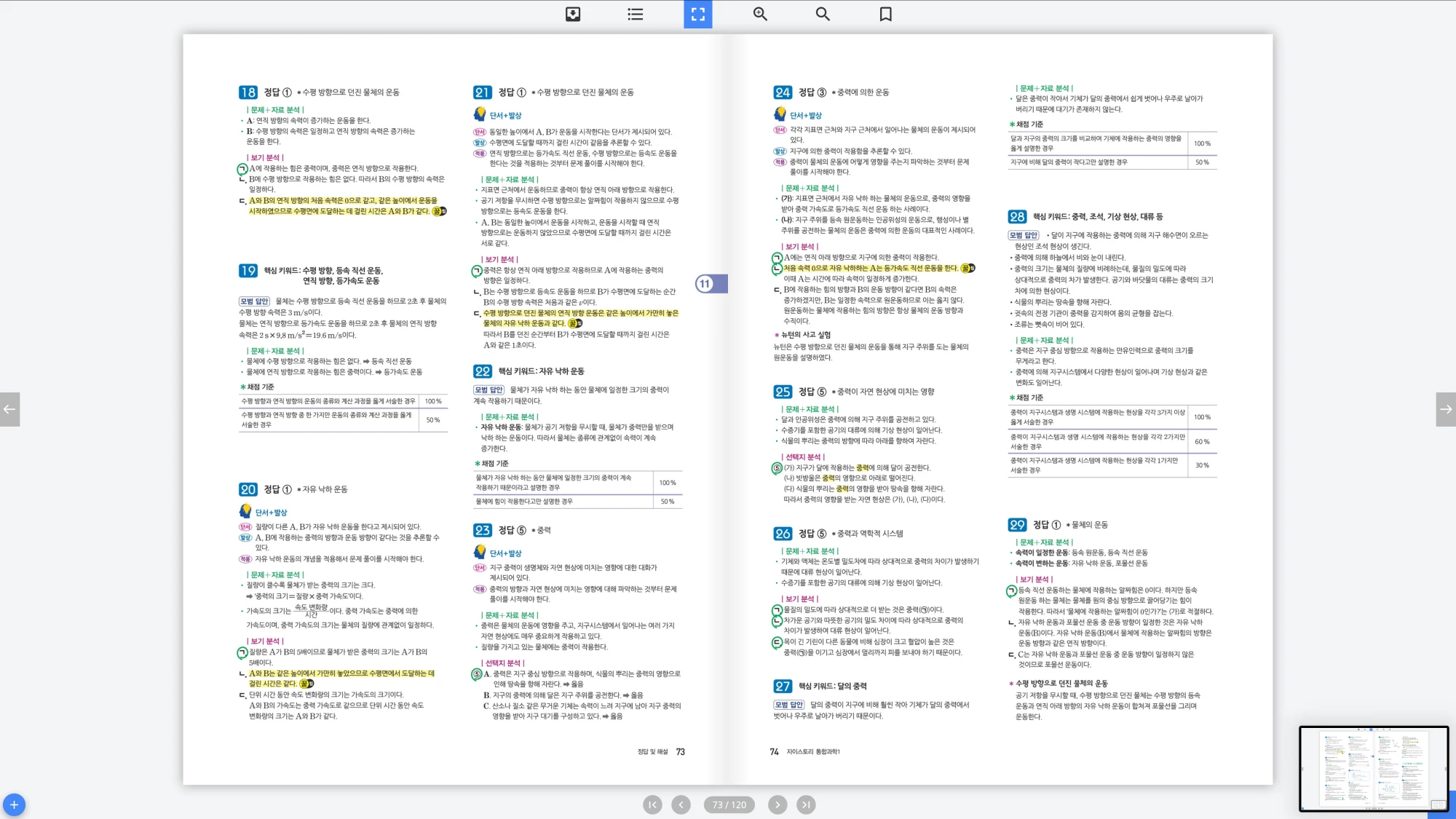1456x819 pixels.
Task: Open the search tool
Action: (823, 14)
